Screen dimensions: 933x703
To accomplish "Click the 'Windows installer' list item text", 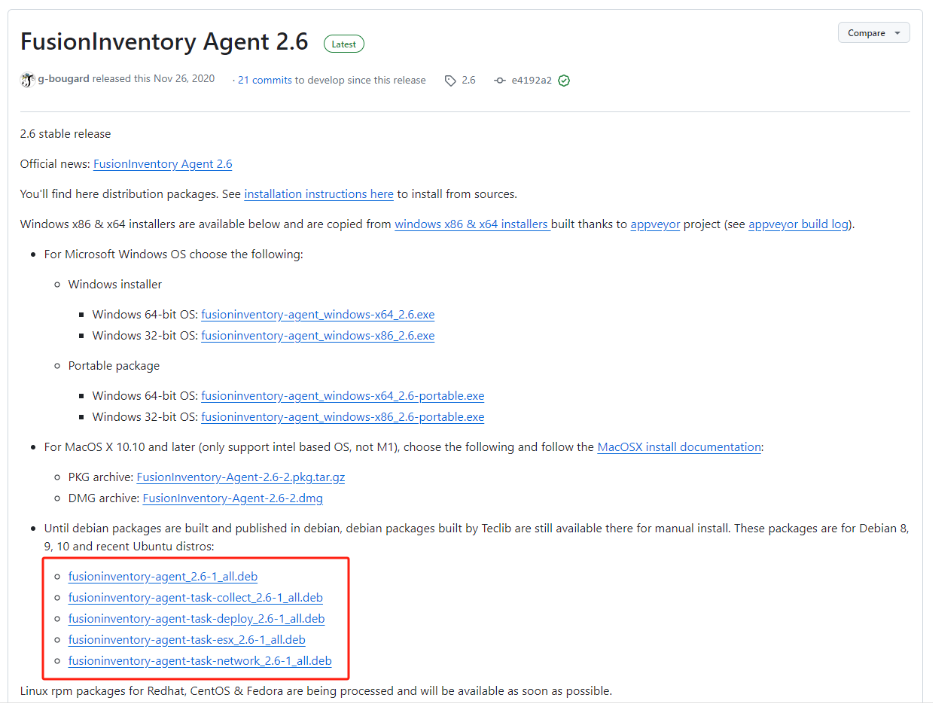I will [115, 285].
